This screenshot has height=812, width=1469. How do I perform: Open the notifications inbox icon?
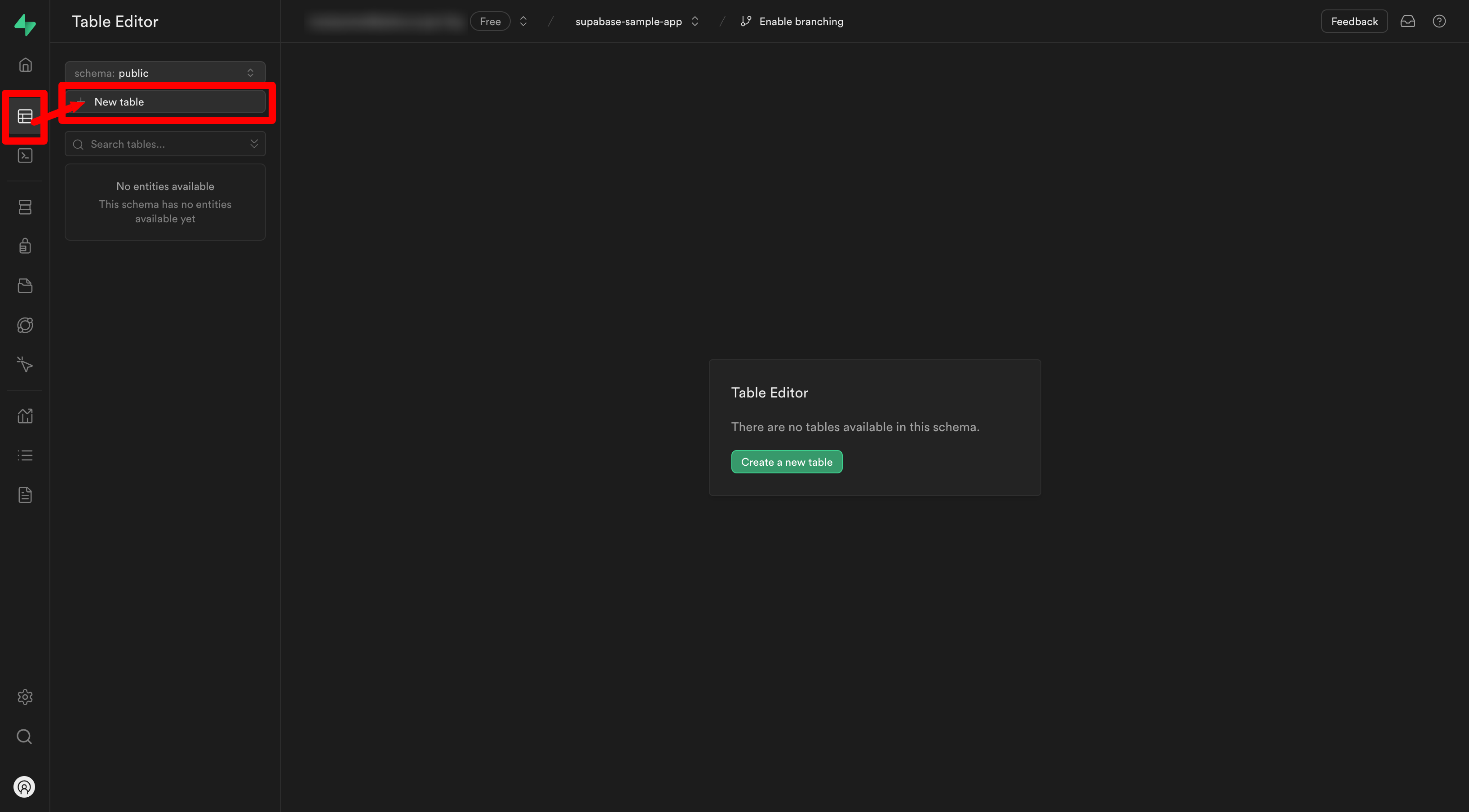pos(1407,22)
